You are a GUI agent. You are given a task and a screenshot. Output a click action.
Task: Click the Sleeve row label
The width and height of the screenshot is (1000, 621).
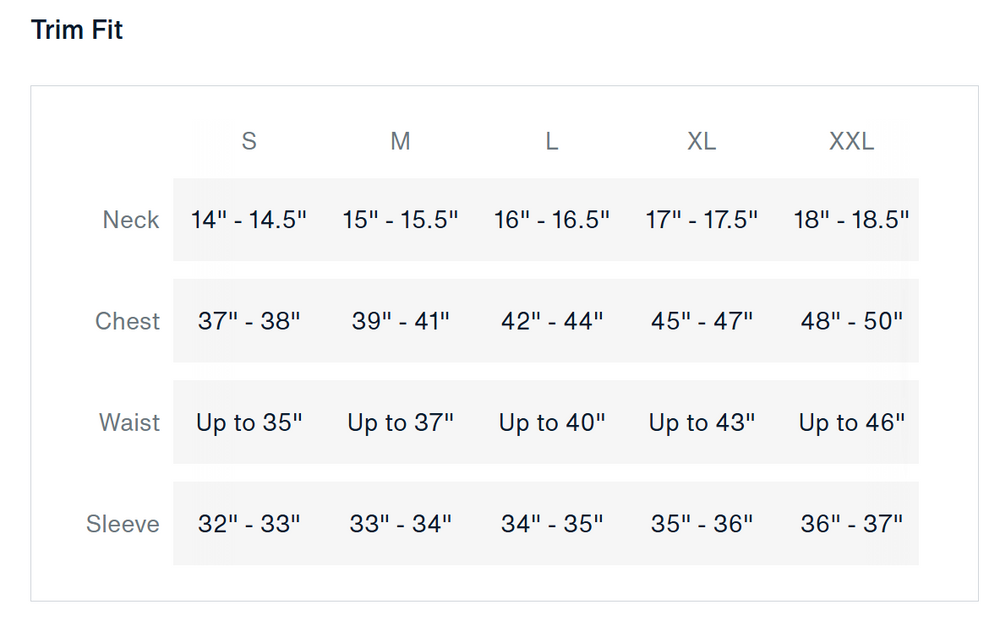point(123,524)
